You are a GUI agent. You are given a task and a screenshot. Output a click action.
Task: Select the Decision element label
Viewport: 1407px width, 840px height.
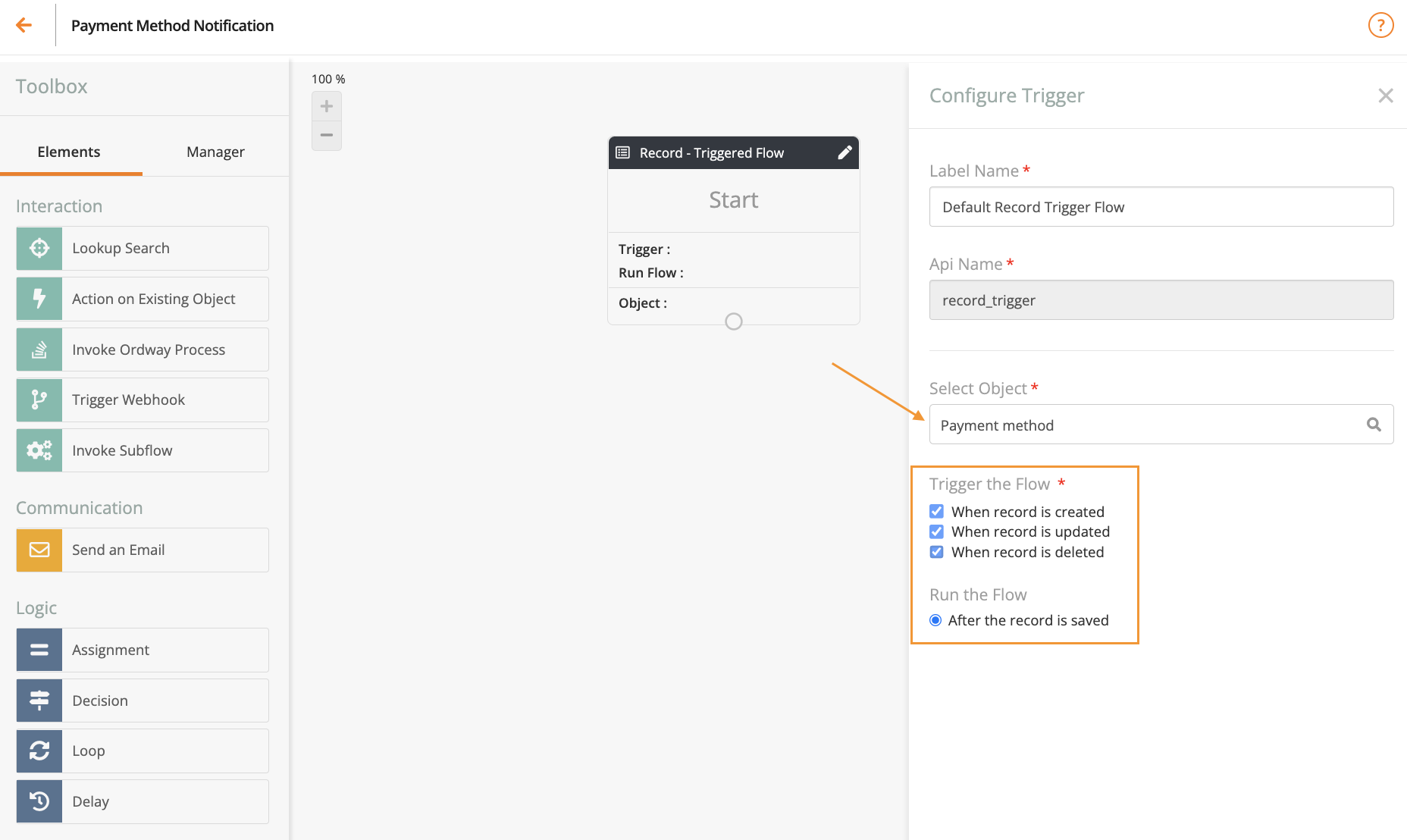(x=100, y=701)
